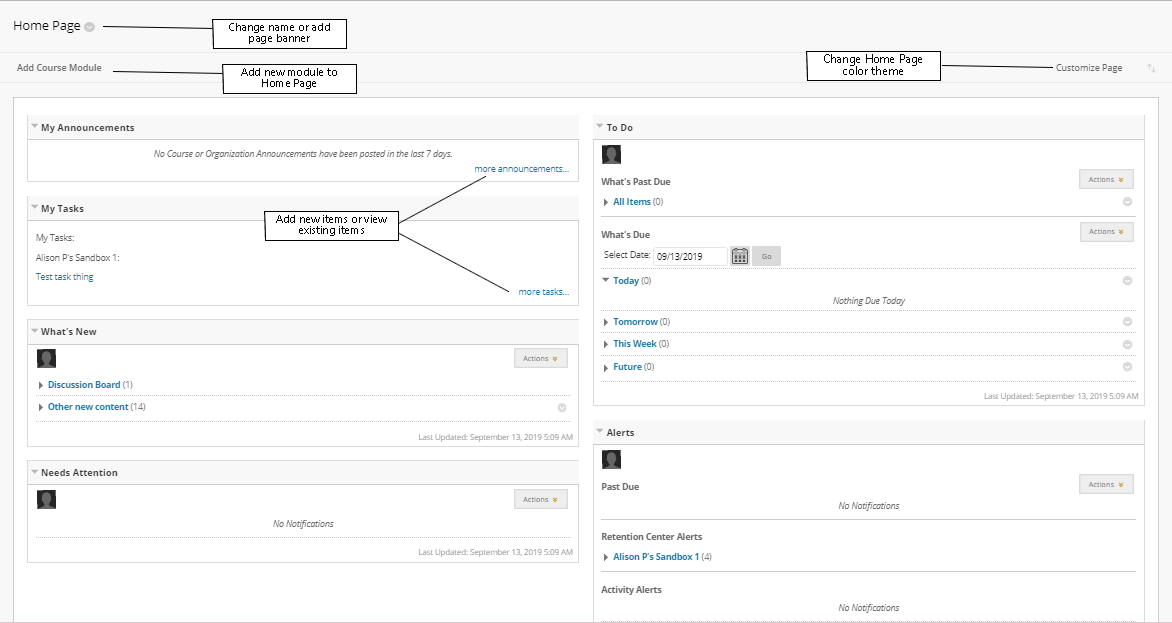1172x623 pixels.
Task: Open the more announcements link
Action: point(521,169)
